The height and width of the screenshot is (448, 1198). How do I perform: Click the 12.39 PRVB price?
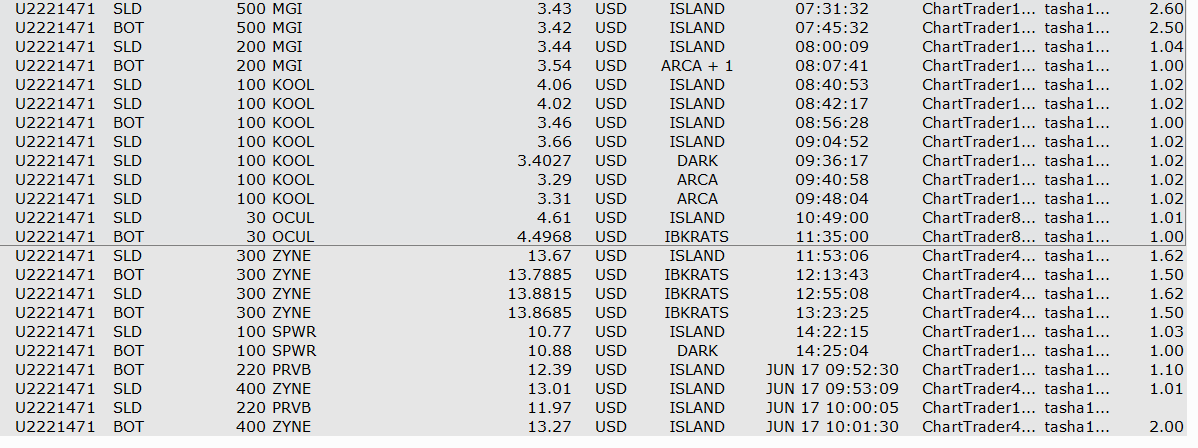click(x=551, y=370)
